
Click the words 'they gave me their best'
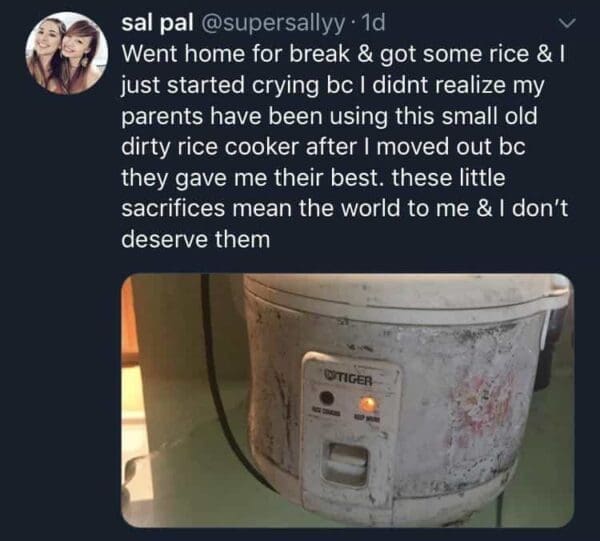coord(249,178)
